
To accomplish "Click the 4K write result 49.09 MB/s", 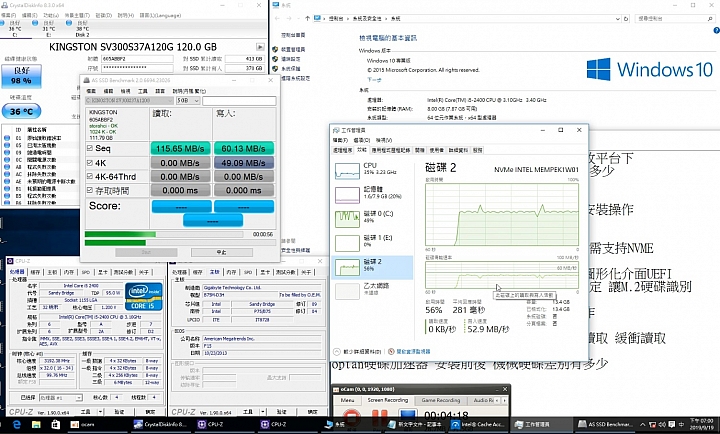I will click(x=243, y=163).
